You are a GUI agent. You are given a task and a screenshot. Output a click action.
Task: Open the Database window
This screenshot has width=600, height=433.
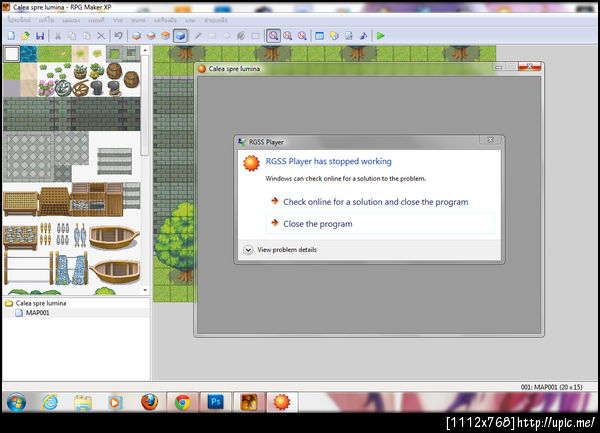coord(320,36)
